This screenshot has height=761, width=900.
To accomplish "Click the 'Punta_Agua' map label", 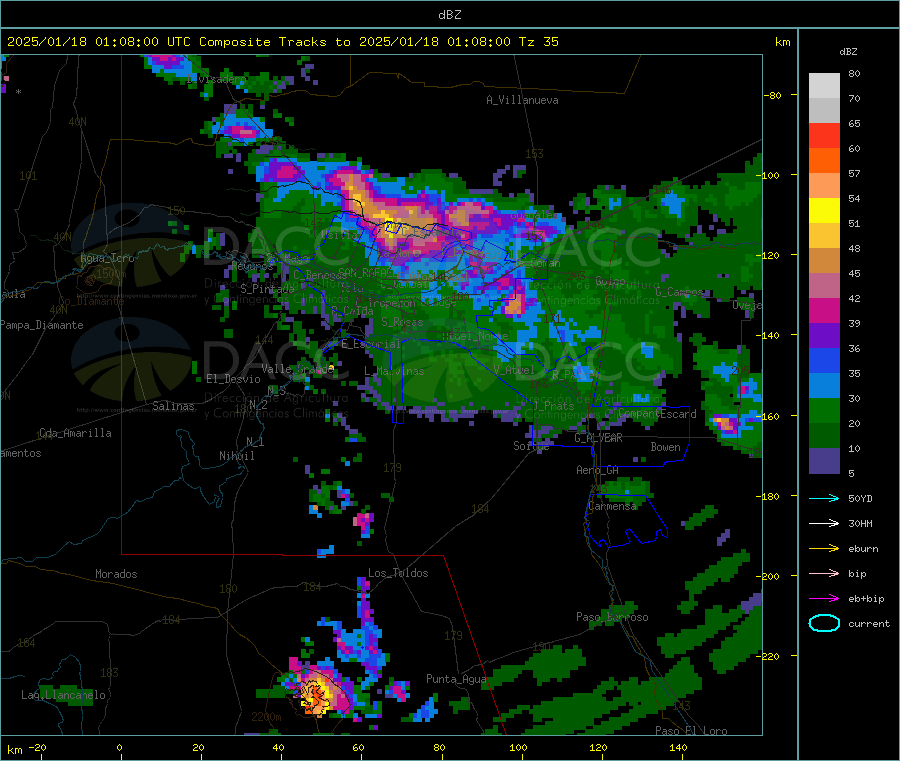I will (456, 679).
